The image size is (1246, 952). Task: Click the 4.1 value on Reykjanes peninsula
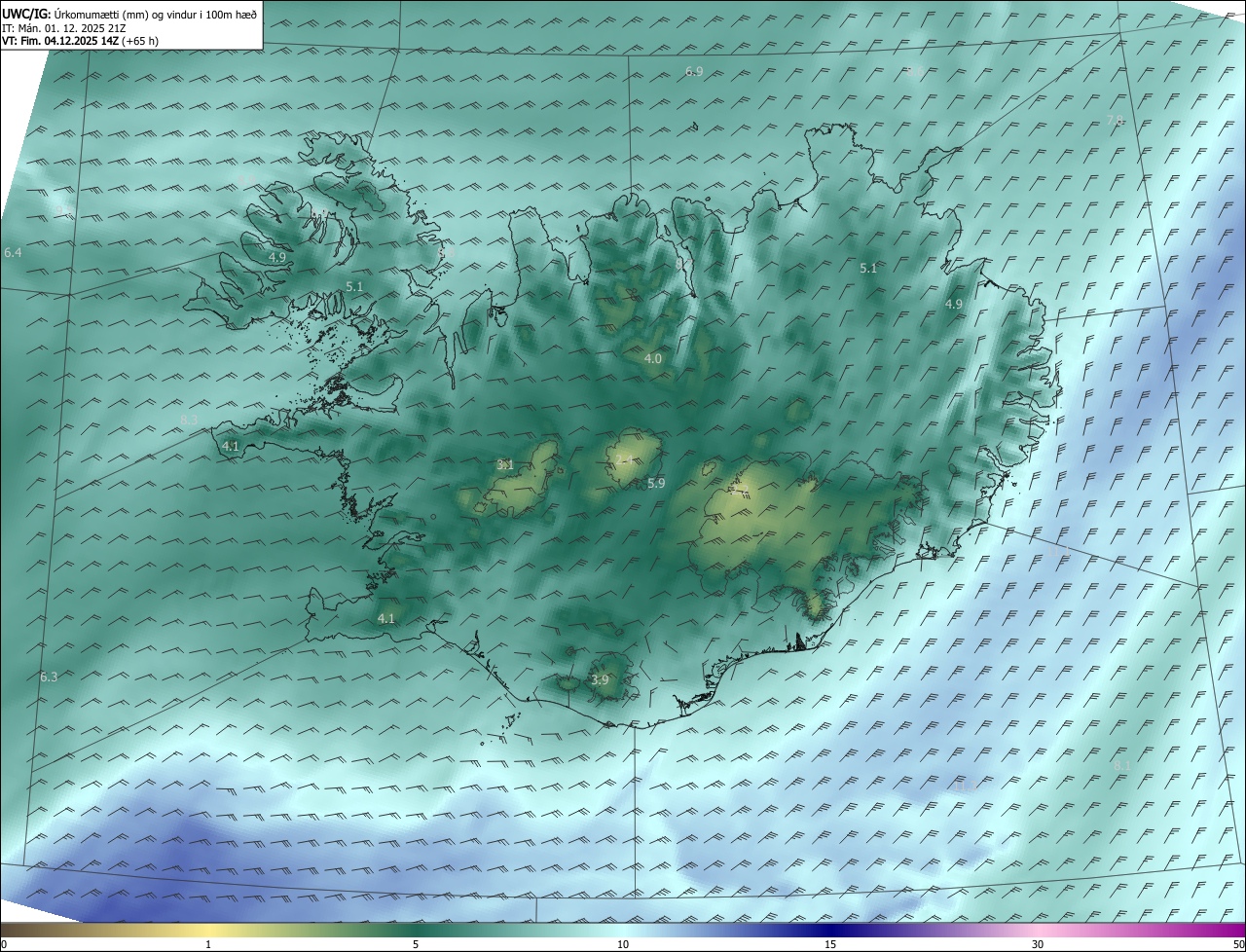[386, 619]
